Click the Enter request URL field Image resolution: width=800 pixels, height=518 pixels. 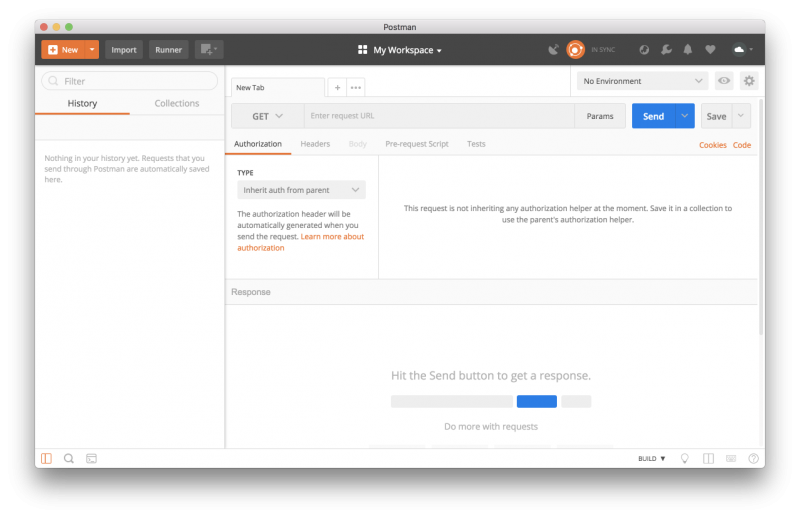438,116
